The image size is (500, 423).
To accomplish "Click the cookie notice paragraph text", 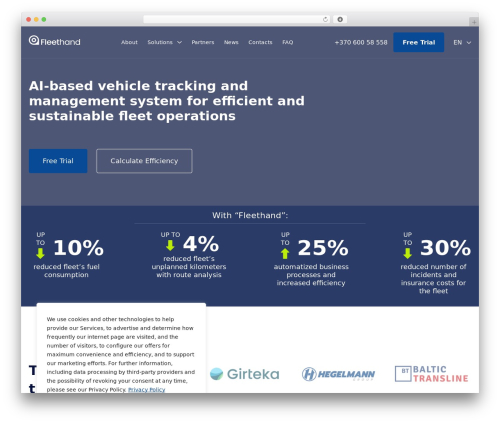I will (x=121, y=354).
